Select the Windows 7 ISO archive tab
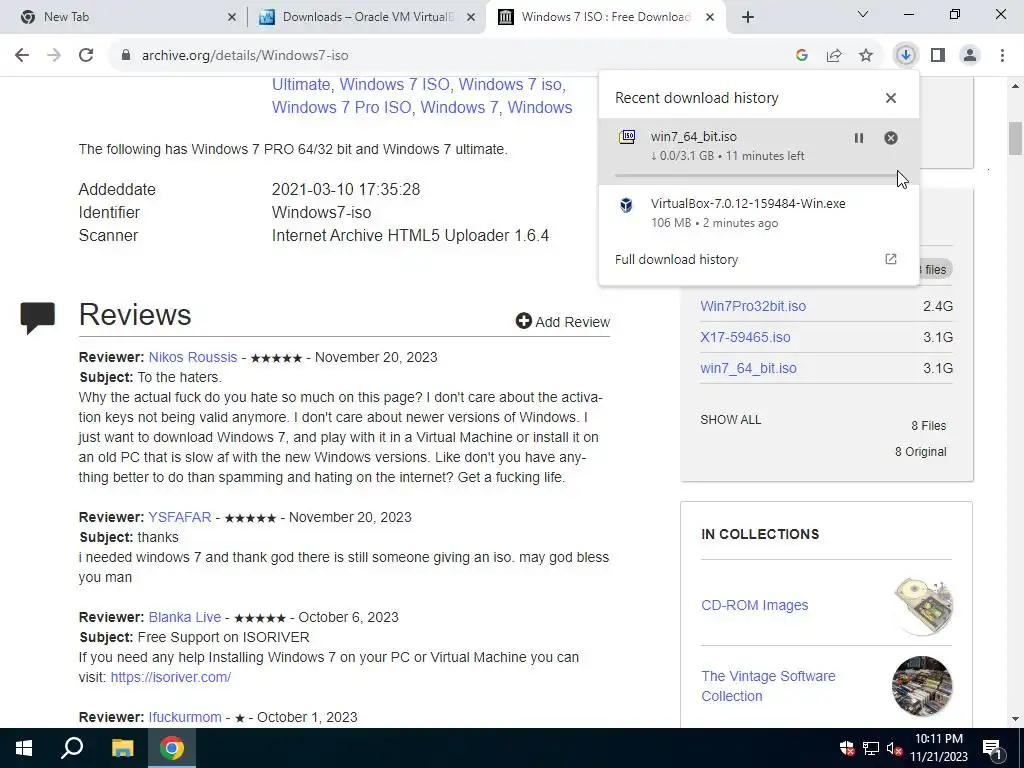 pyautogui.click(x=604, y=17)
